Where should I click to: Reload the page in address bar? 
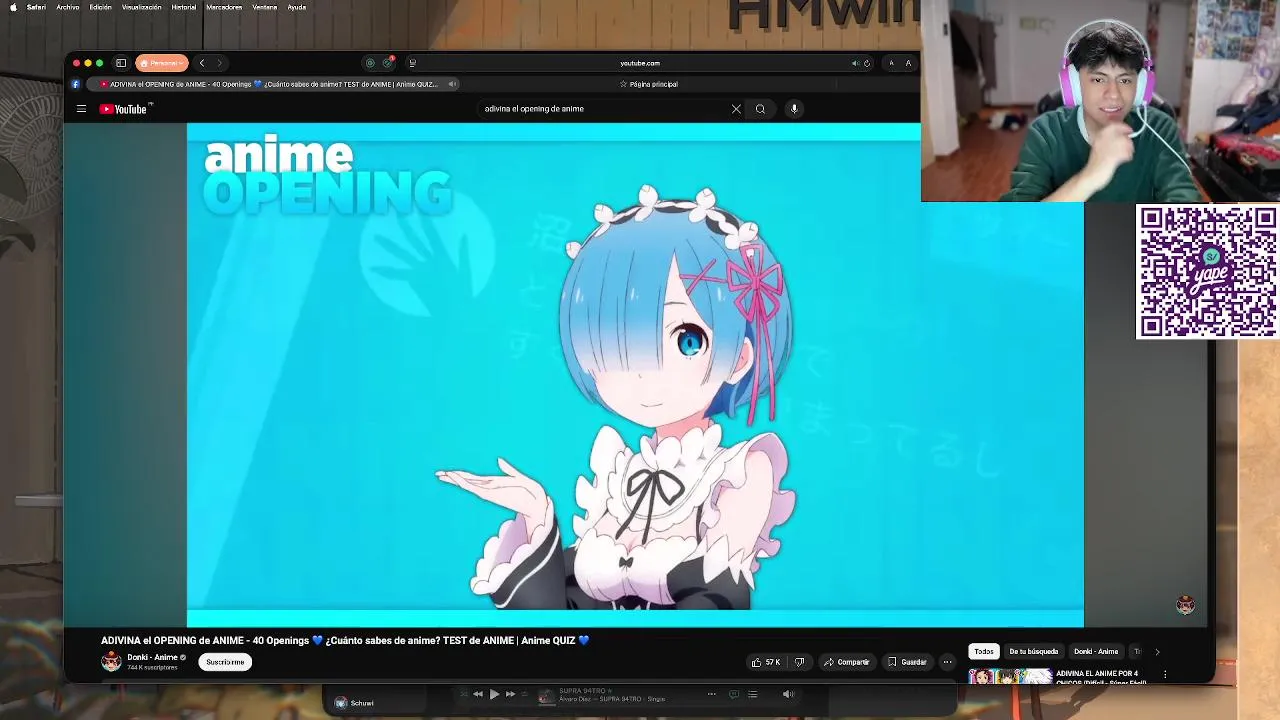pyautogui.click(x=867, y=63)
